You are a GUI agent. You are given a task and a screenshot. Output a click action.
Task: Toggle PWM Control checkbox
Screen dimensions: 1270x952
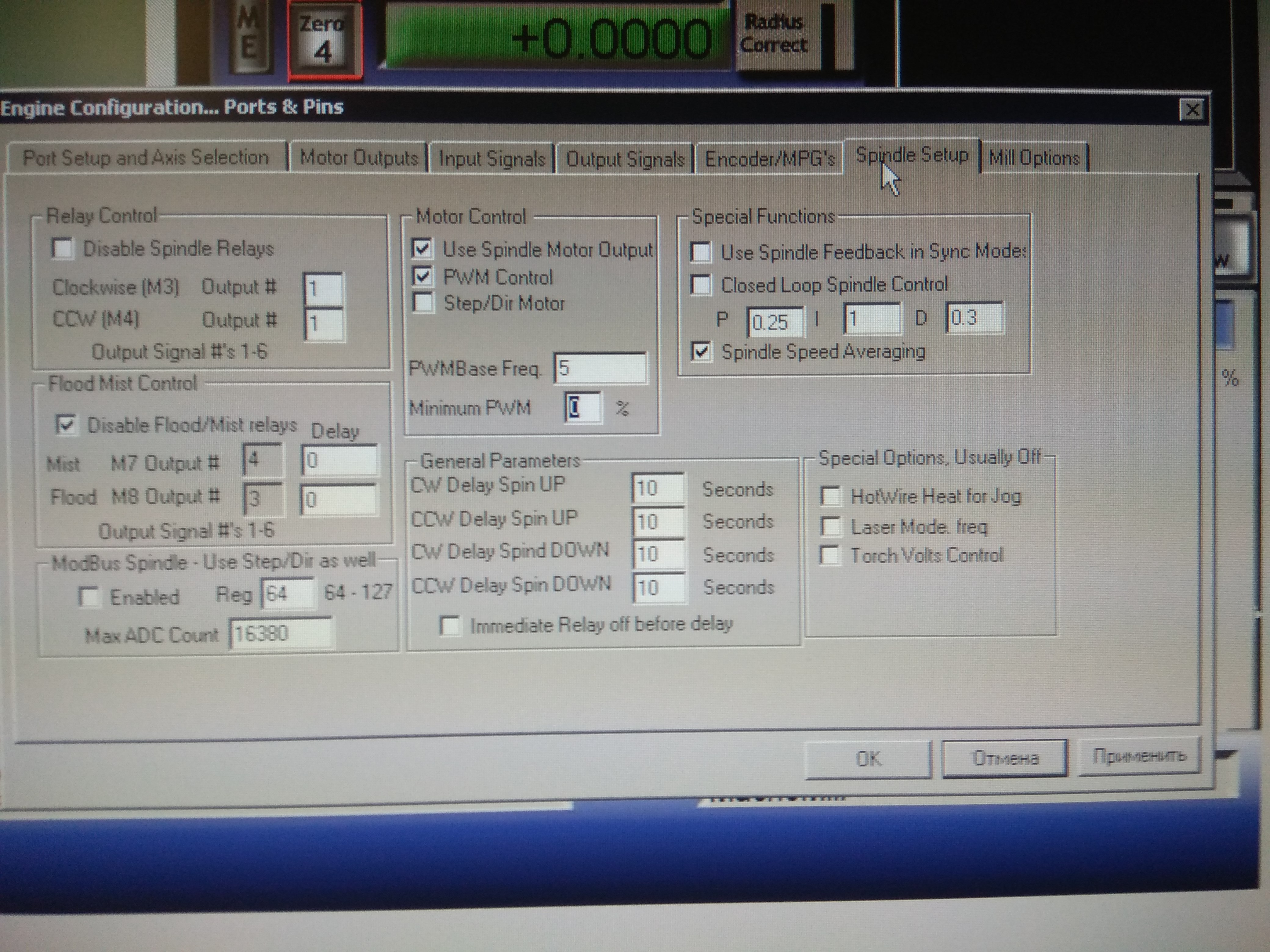click(422, 276)
